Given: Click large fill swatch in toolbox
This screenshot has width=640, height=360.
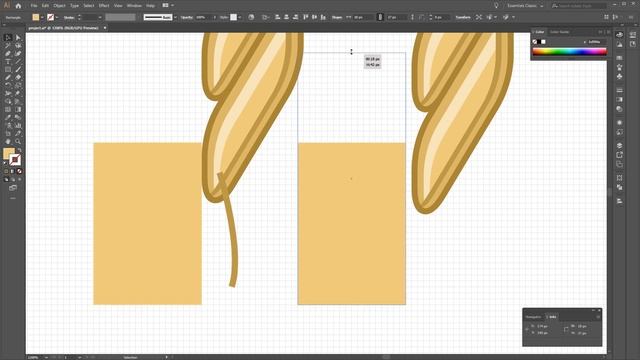Looking at the screenshot, I should 9,154.
